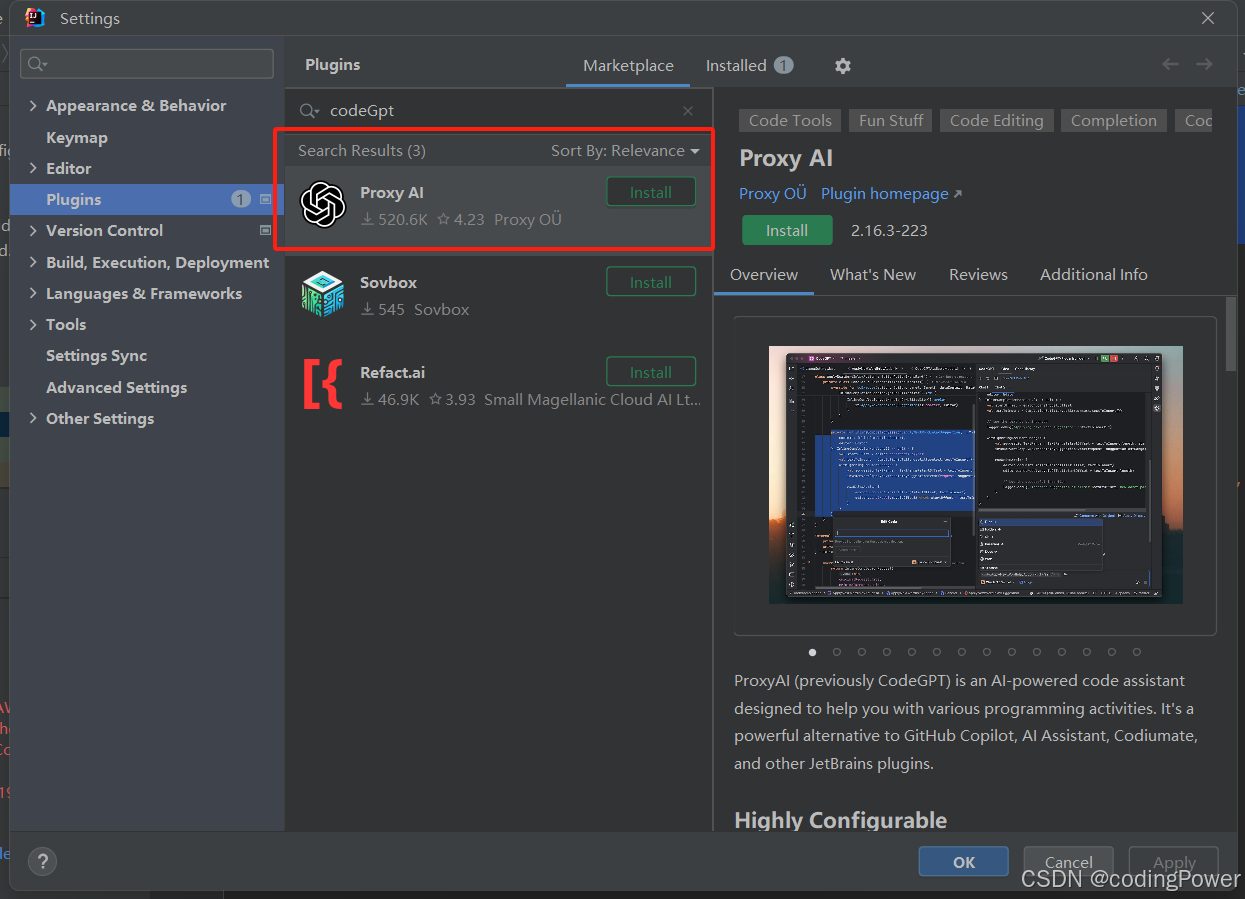Select the first carousel dot indicator
1245x899 pixels.
coord(812,652)
